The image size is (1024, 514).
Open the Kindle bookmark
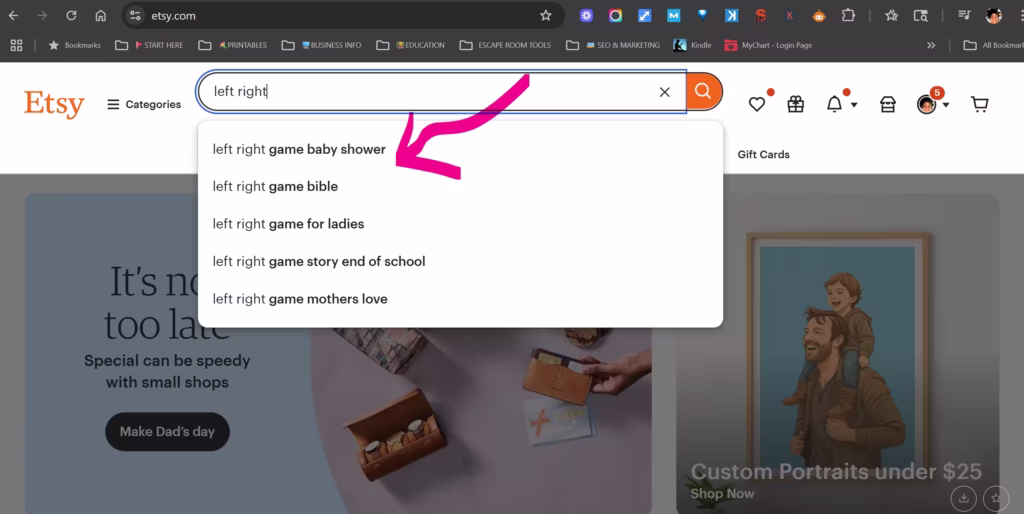(x=692, y=45)
